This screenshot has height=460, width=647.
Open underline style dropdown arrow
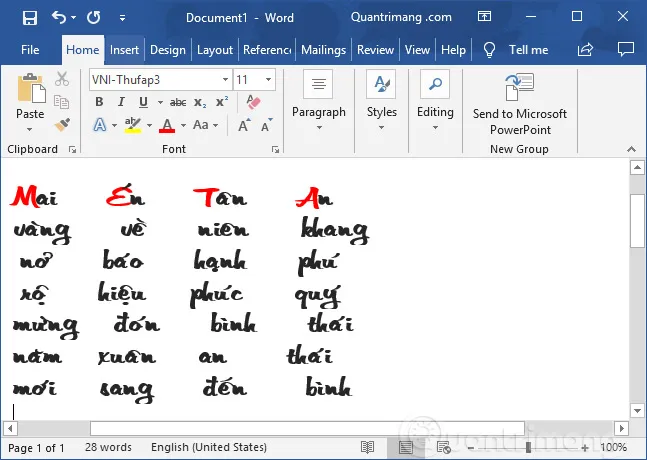coord(160,102)
